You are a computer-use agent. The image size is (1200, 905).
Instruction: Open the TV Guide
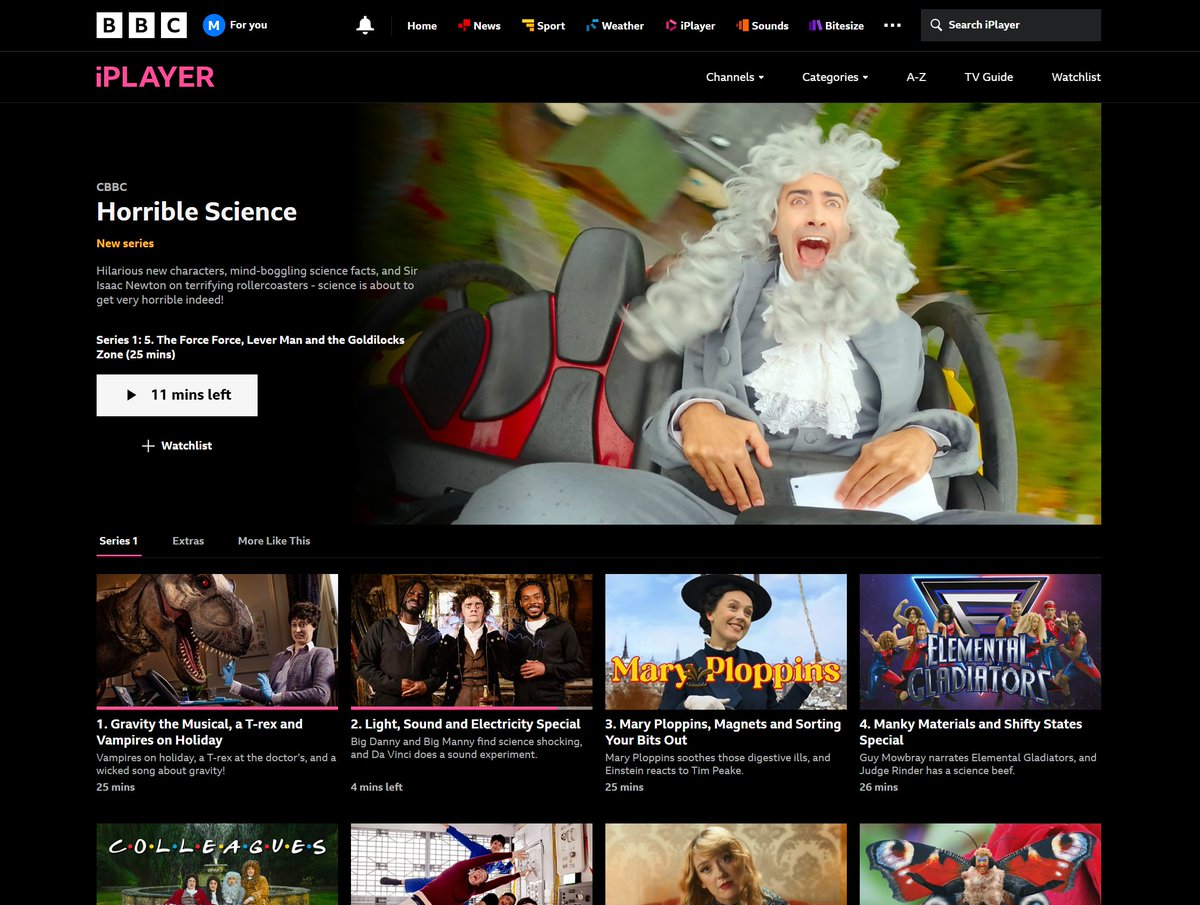[989, 77]
